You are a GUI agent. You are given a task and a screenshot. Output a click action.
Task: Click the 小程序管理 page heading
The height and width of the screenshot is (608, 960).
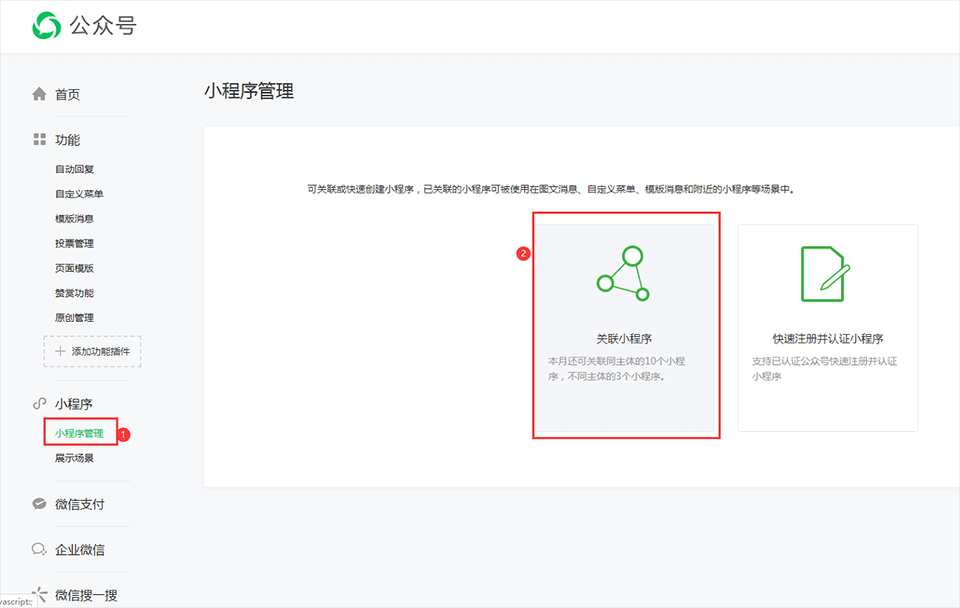[249, 91]
